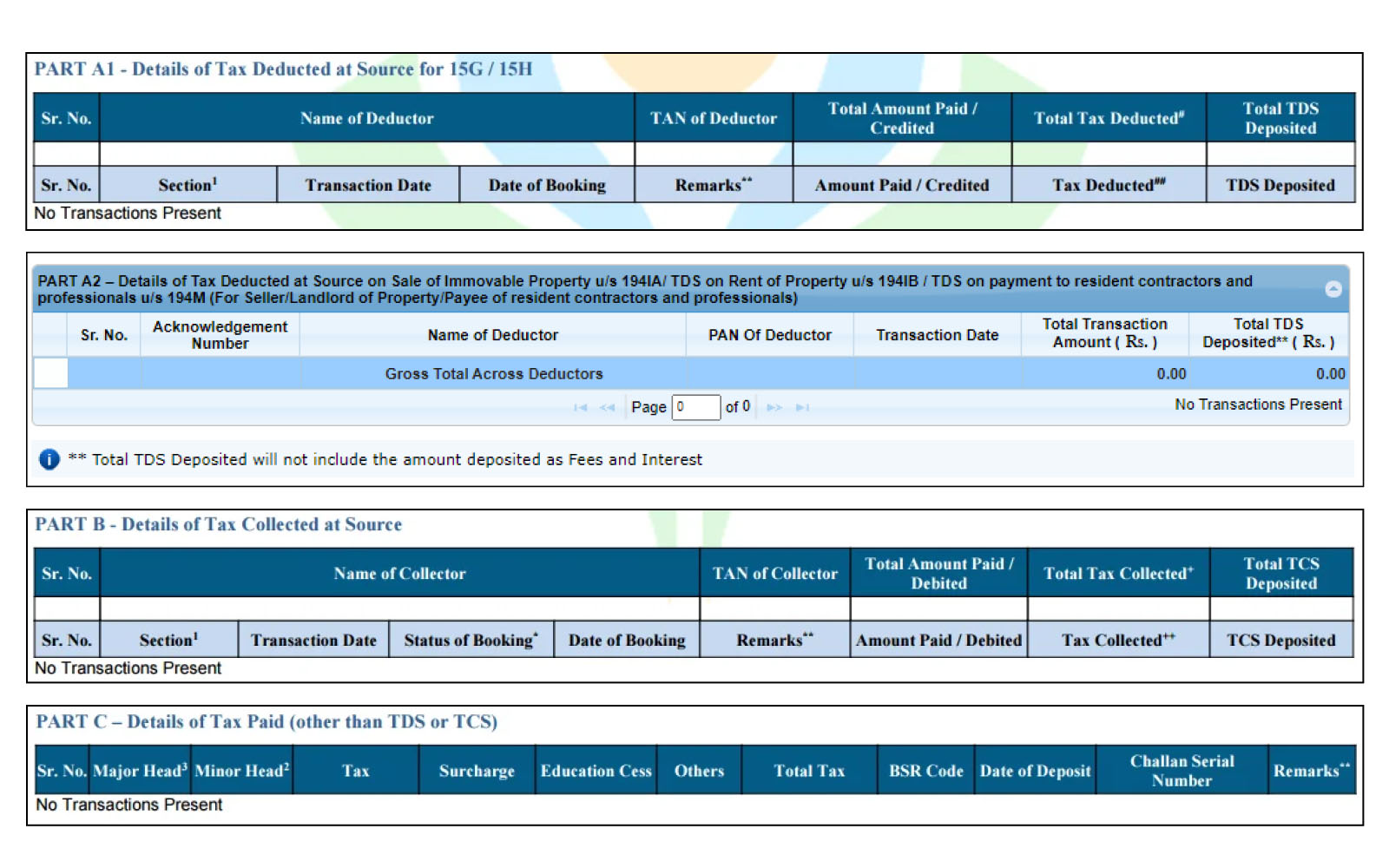Click the PAN Of Deductor column header
Image resolution: width=1389 pixels, height=868 pixels.
pyautogui.click(x=768, y=334)
